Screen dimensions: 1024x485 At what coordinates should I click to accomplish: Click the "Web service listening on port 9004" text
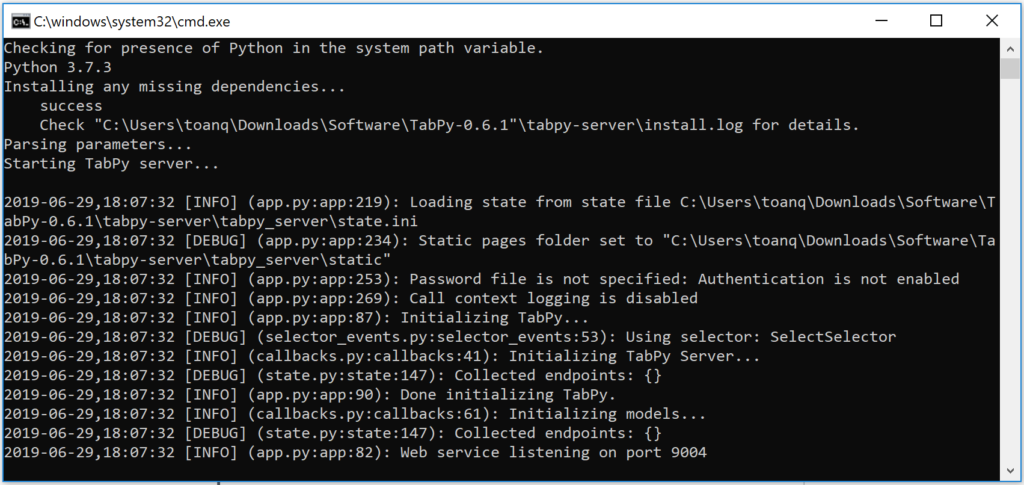(553, 452)
